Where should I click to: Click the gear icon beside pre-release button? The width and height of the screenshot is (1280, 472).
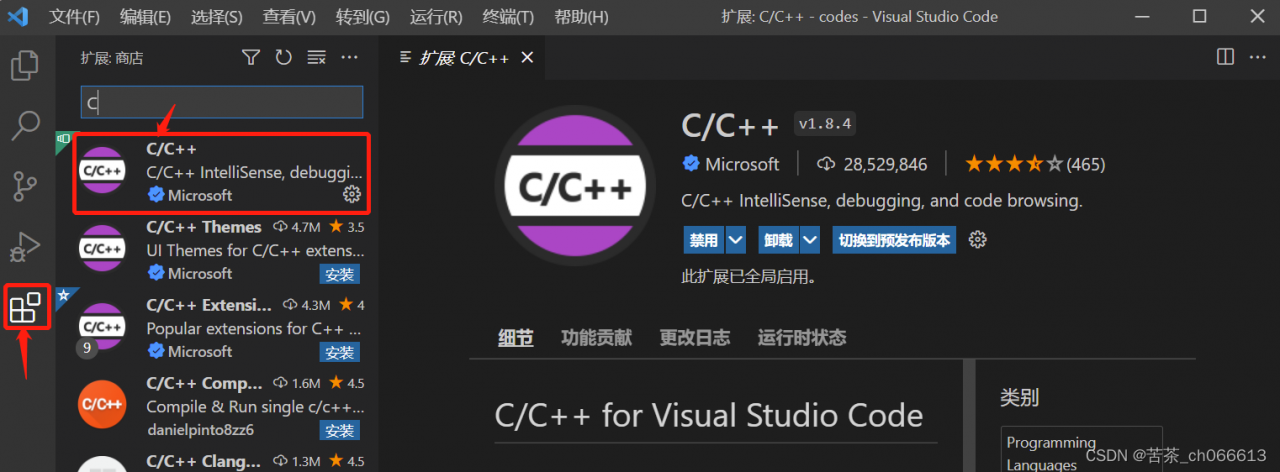tap(978, 240)
